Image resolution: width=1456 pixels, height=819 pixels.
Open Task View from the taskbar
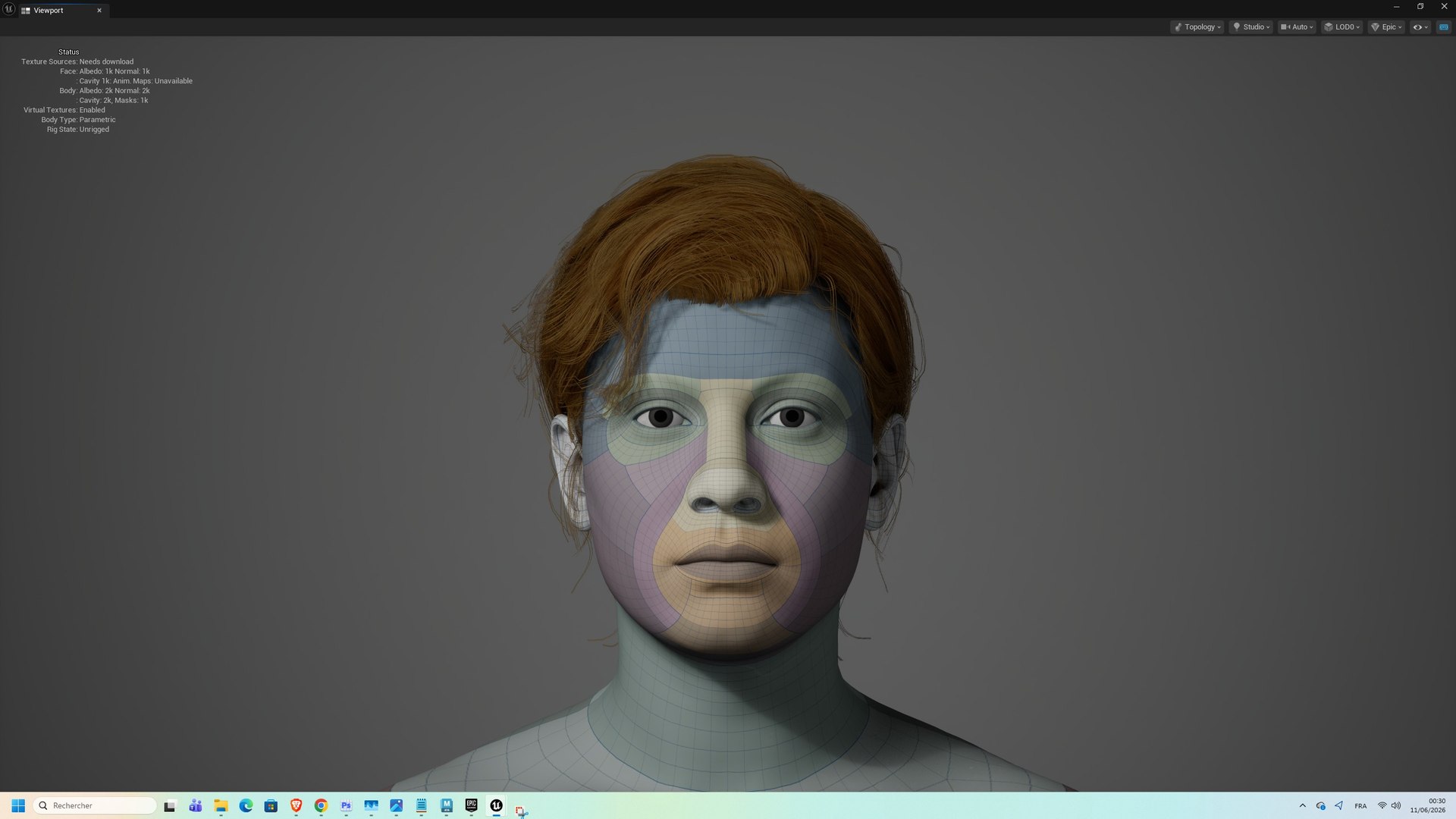point(170,805)
